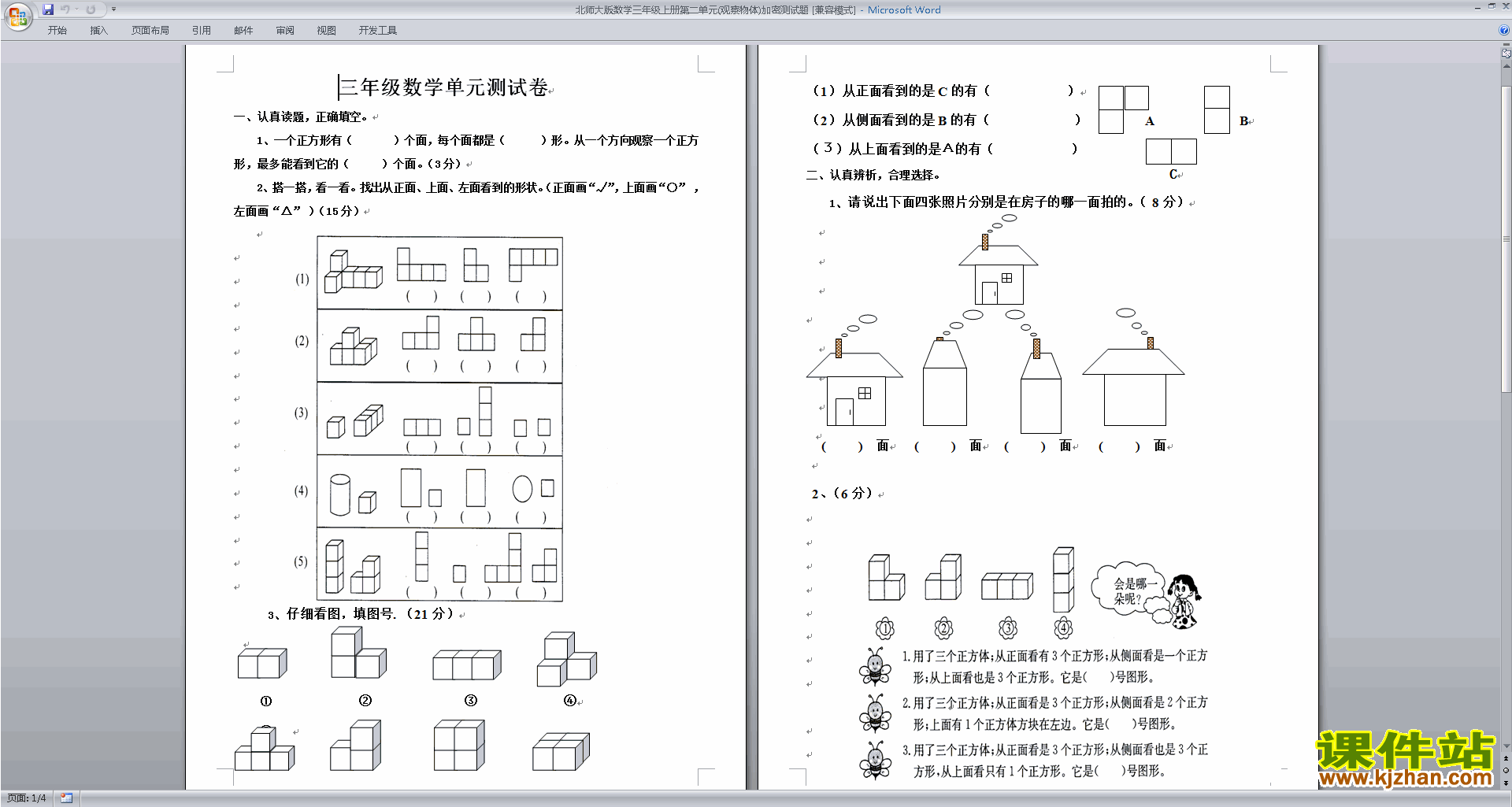Open the 邮件 ribbon tab
Viewport: 1512px width, 807px height.
(x=243, y=31)
